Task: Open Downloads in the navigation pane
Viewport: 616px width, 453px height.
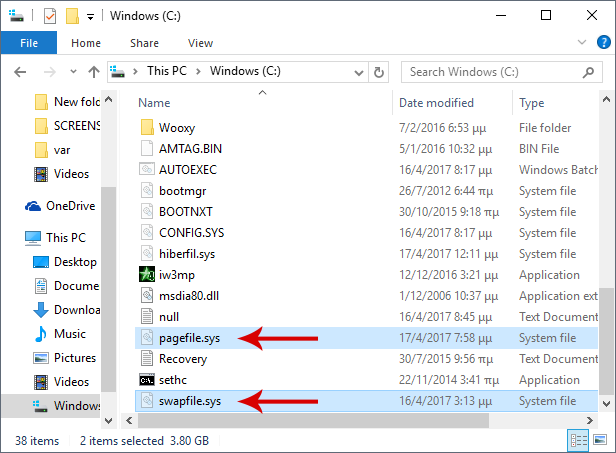Action: [x=66, y=310]
